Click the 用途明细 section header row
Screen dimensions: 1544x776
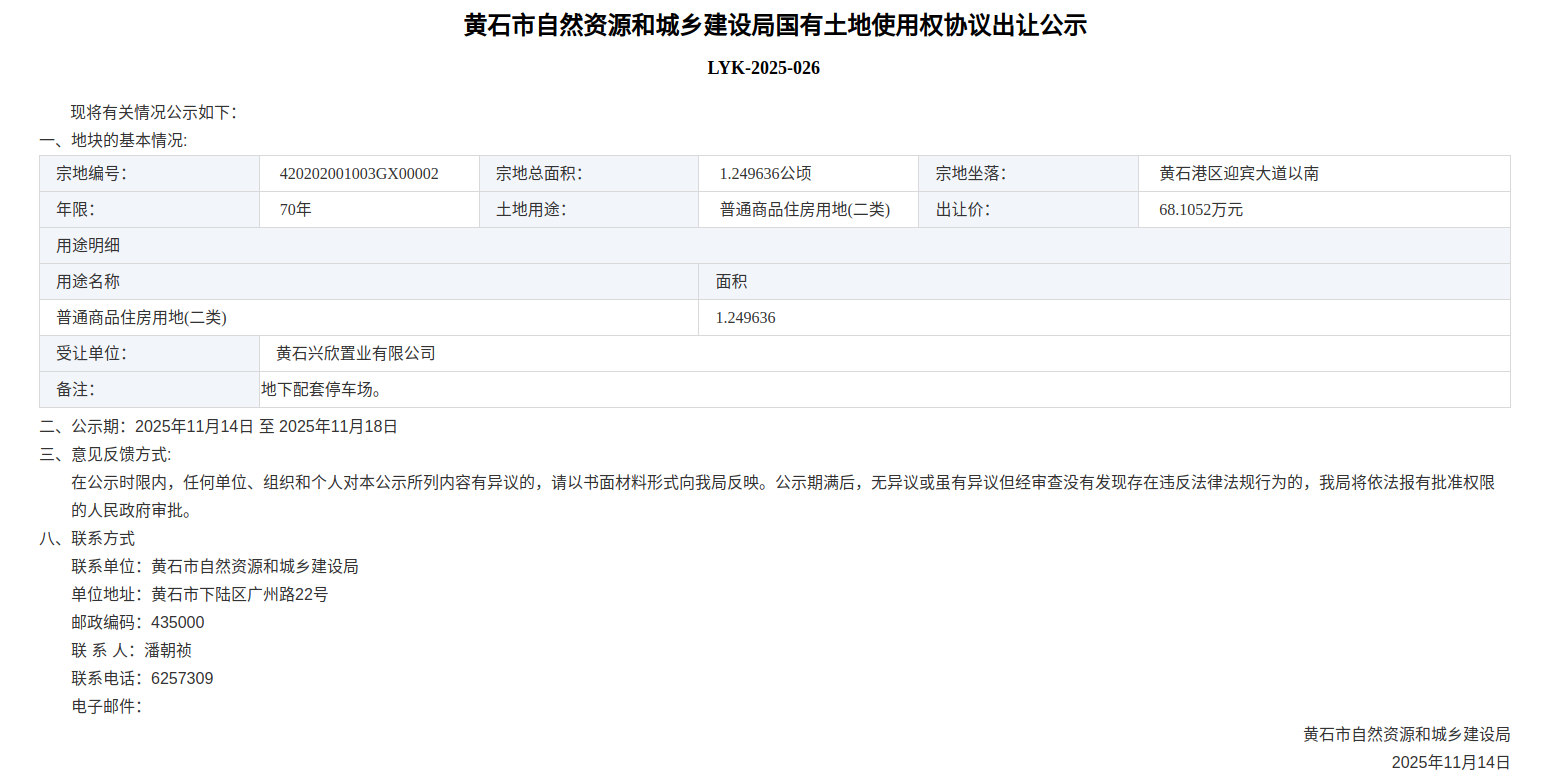88,246
